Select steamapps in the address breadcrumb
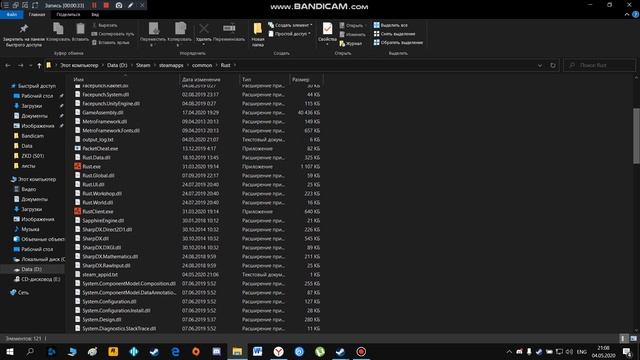The height and width of the screenshot is (360, 640). [x=171, y=65]
